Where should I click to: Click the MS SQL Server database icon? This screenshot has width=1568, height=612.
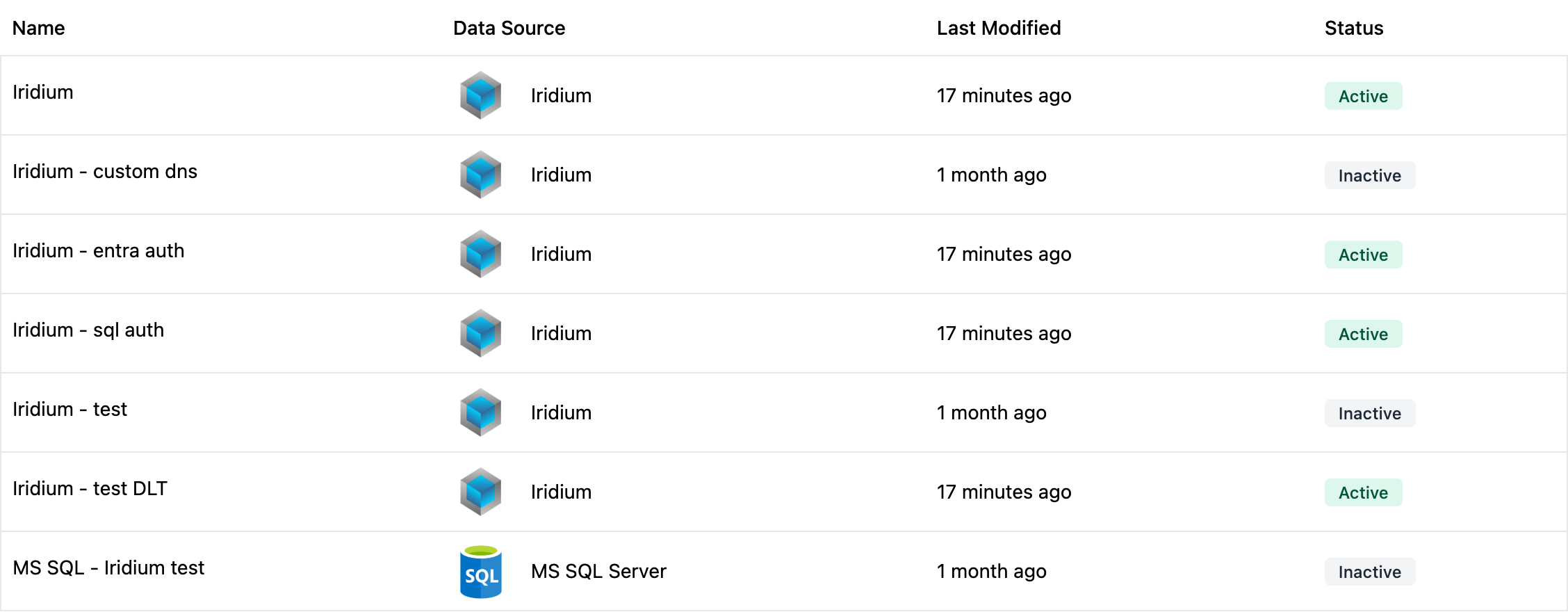click(x=480, y=571)
